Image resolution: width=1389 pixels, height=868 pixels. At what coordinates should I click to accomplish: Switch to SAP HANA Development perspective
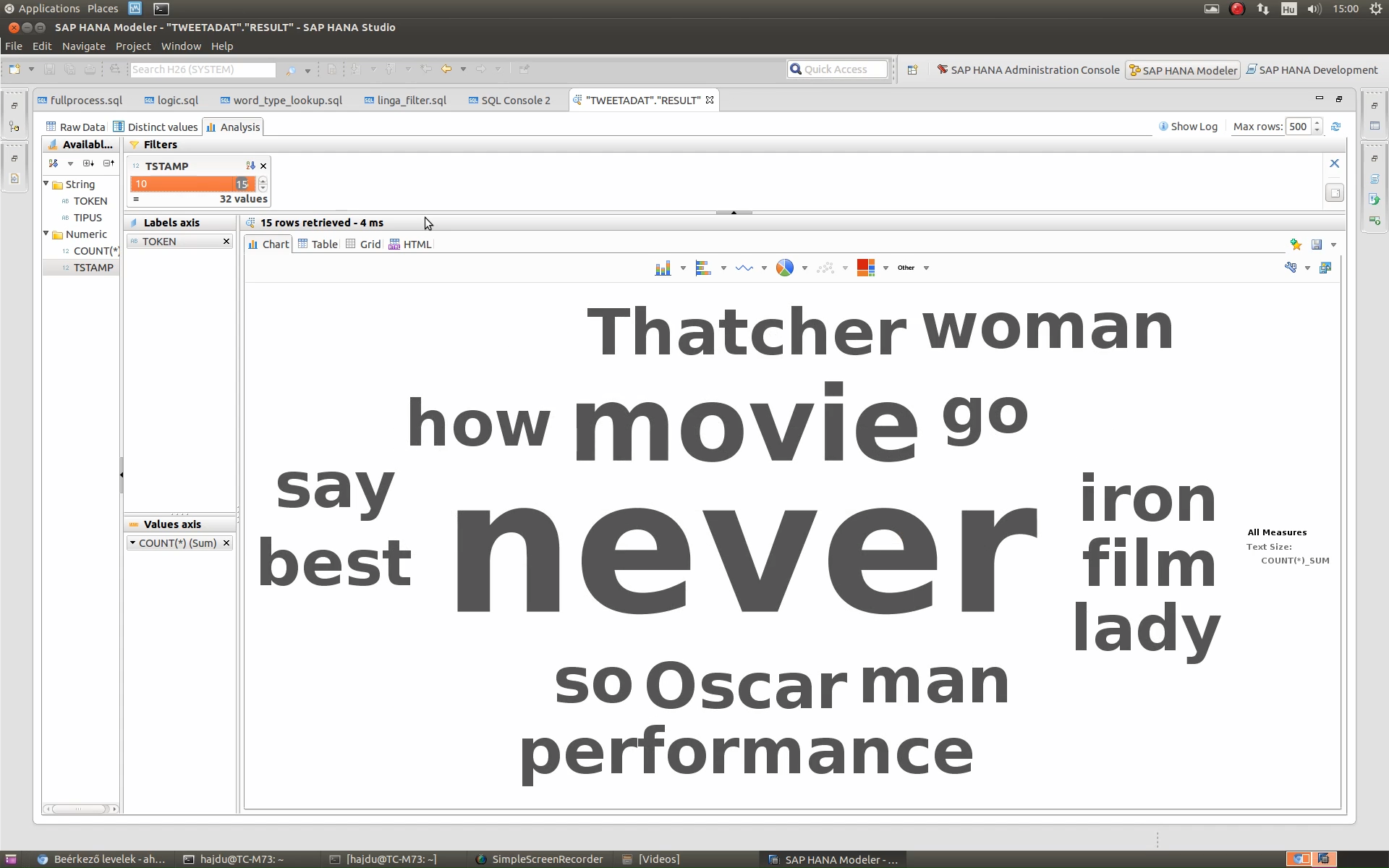1312,70
